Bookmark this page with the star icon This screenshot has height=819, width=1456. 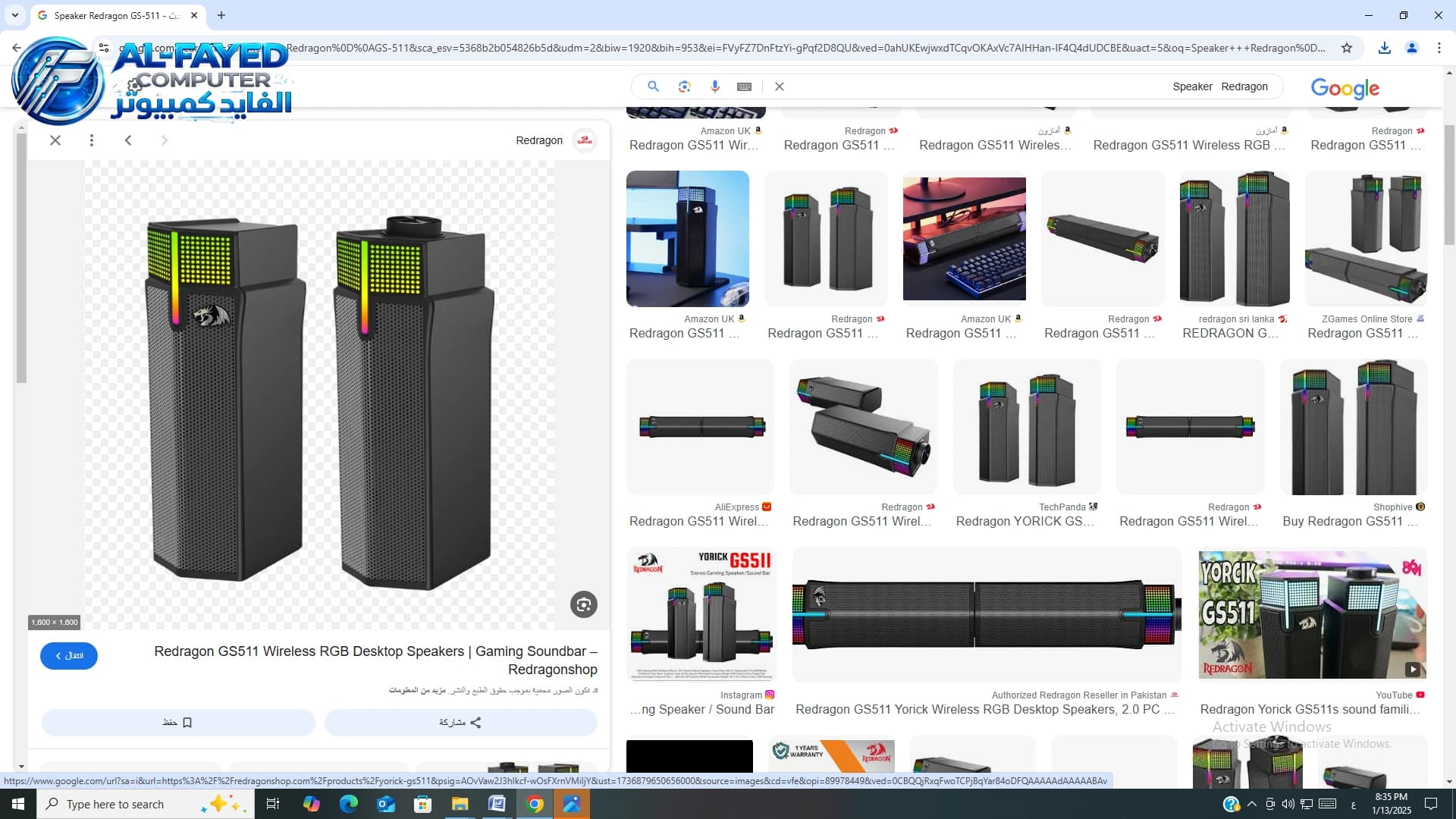coord(1347,48)
